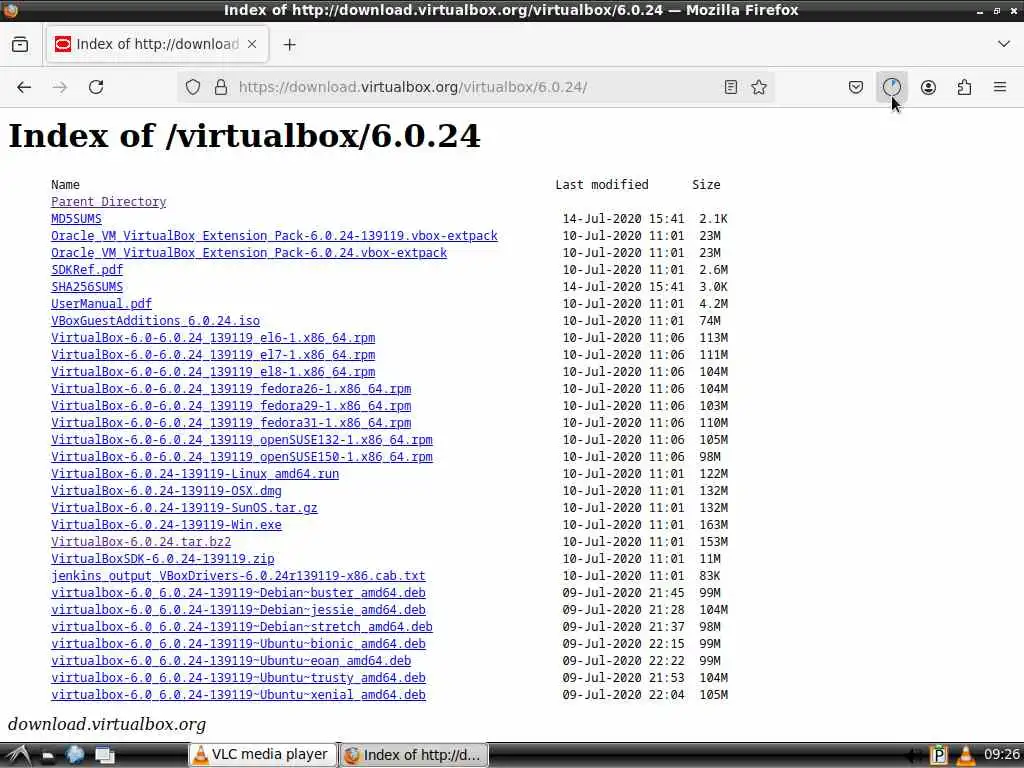Viewport: 1024px width, 768px height.
Task: Open Firefox account menu
Action: coord(928,87)
